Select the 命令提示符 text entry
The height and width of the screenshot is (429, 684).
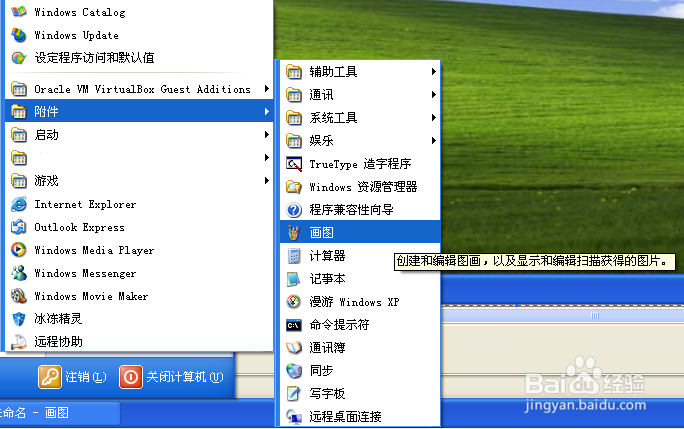coord(339,325)
